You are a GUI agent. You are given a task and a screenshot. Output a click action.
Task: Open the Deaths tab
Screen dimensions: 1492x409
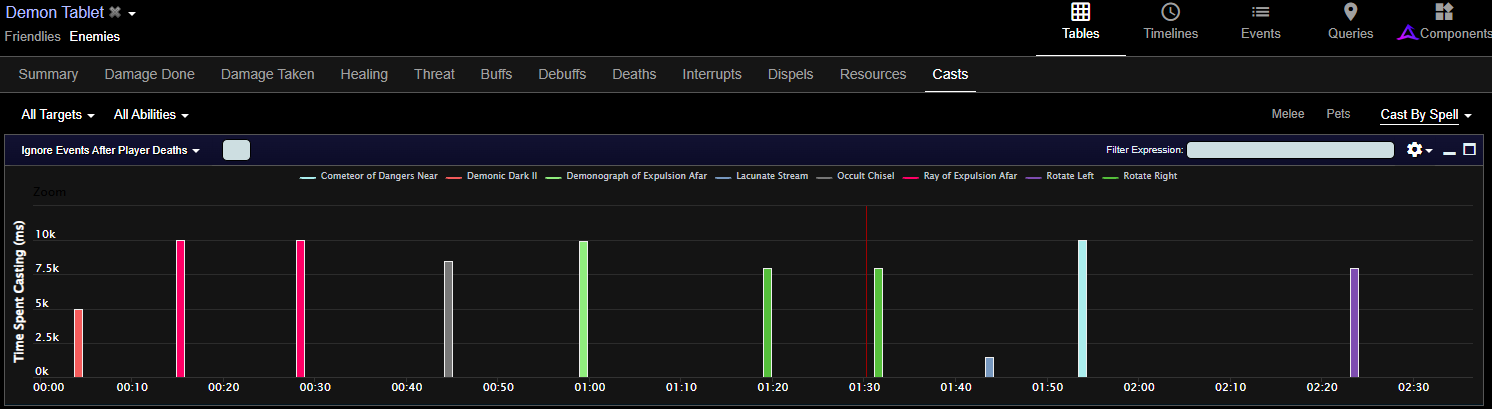pos(634,74)
